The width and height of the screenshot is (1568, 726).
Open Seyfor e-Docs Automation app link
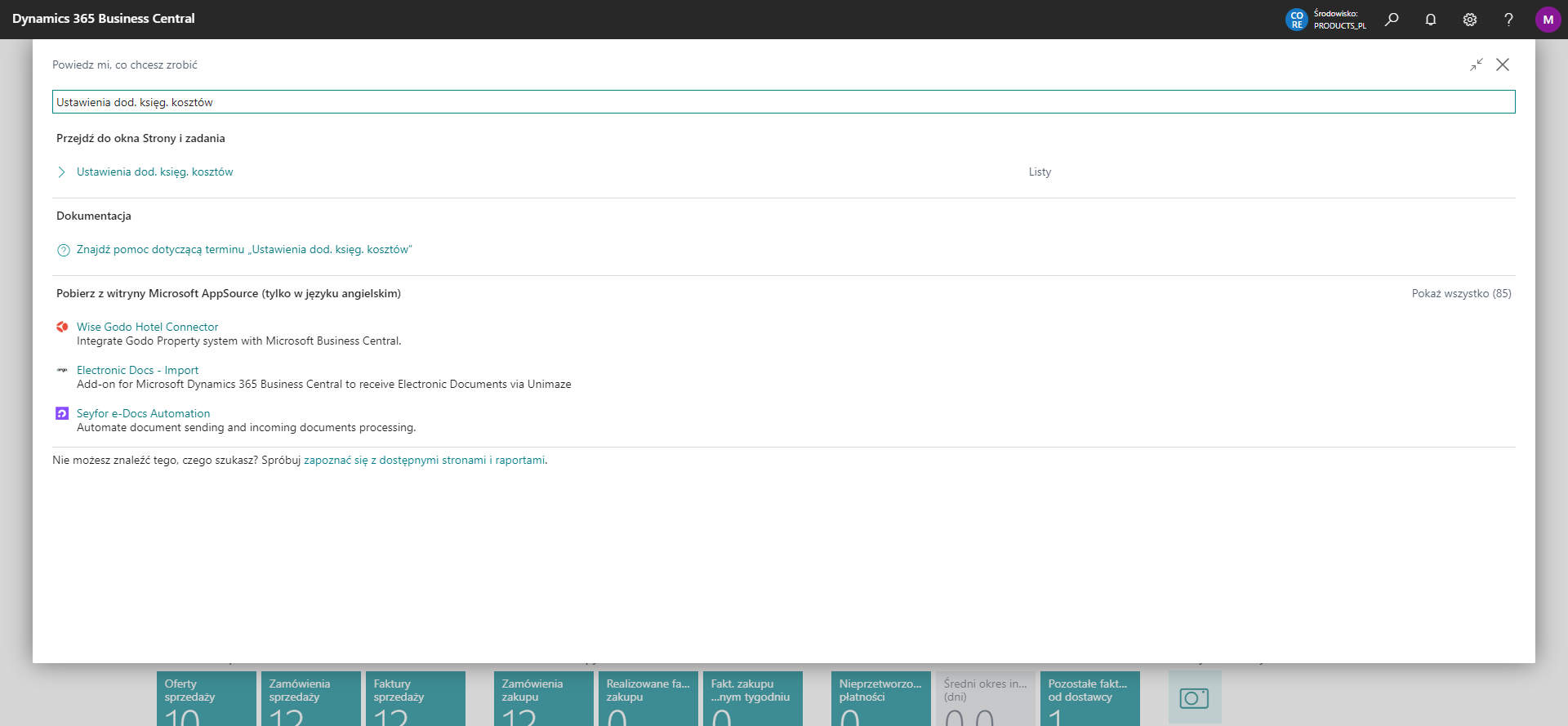point(143,413)
